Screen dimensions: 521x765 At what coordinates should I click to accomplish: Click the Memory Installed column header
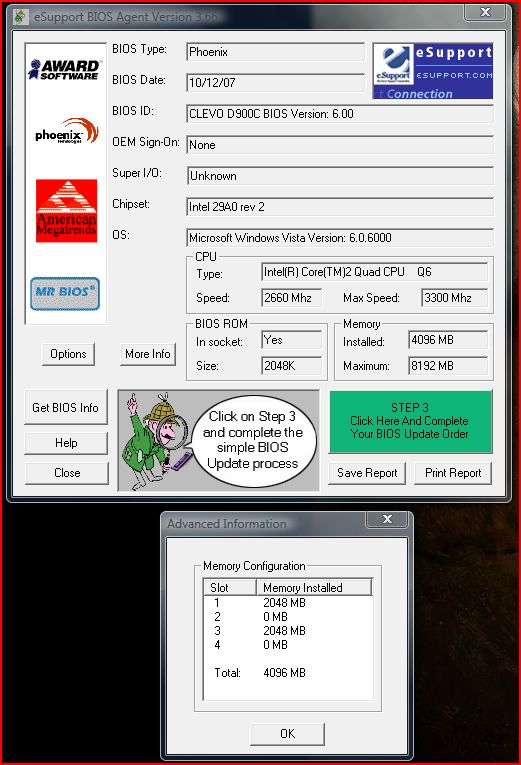tap(314, 587)
